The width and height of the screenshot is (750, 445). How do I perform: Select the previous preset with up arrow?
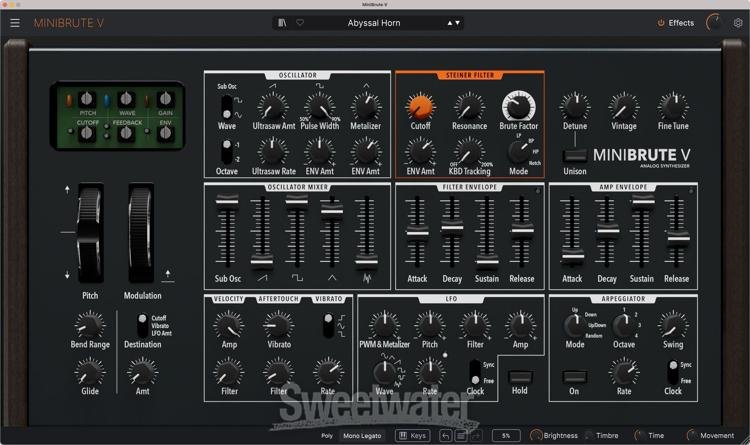click(450, 23)
